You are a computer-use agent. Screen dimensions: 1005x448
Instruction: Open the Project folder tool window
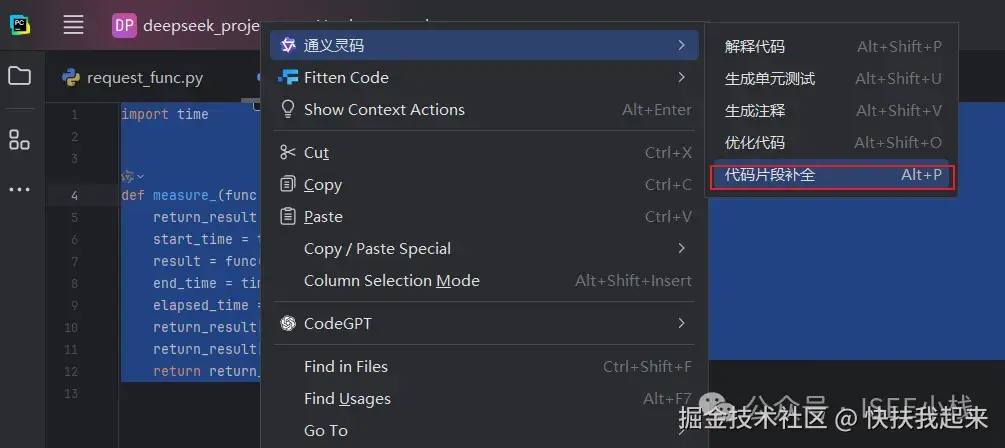pyautogui.click(x=19, y=76)
